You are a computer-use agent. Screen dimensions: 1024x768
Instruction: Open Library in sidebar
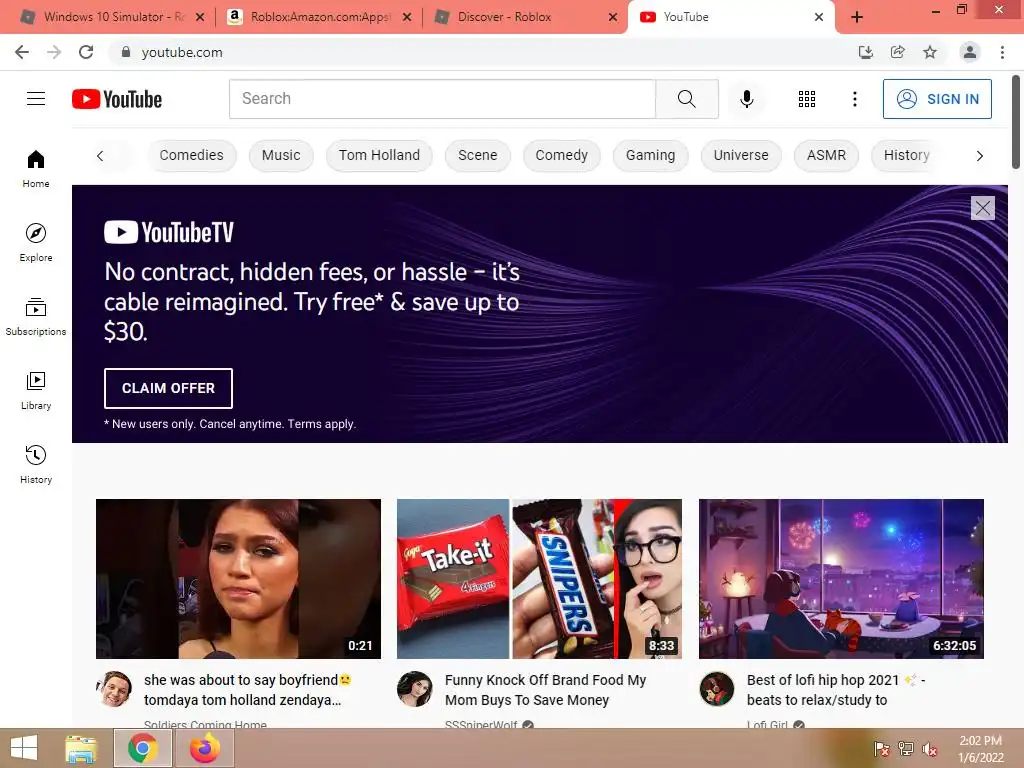(x=36, y=391)
